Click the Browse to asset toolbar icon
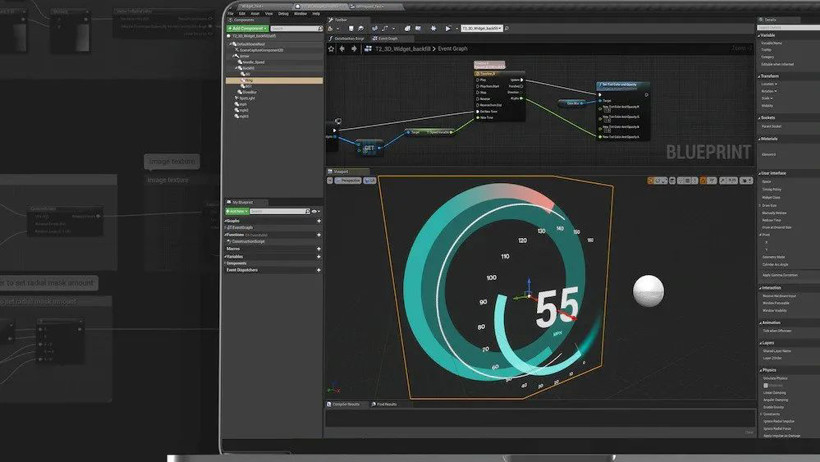 [360, 28]
